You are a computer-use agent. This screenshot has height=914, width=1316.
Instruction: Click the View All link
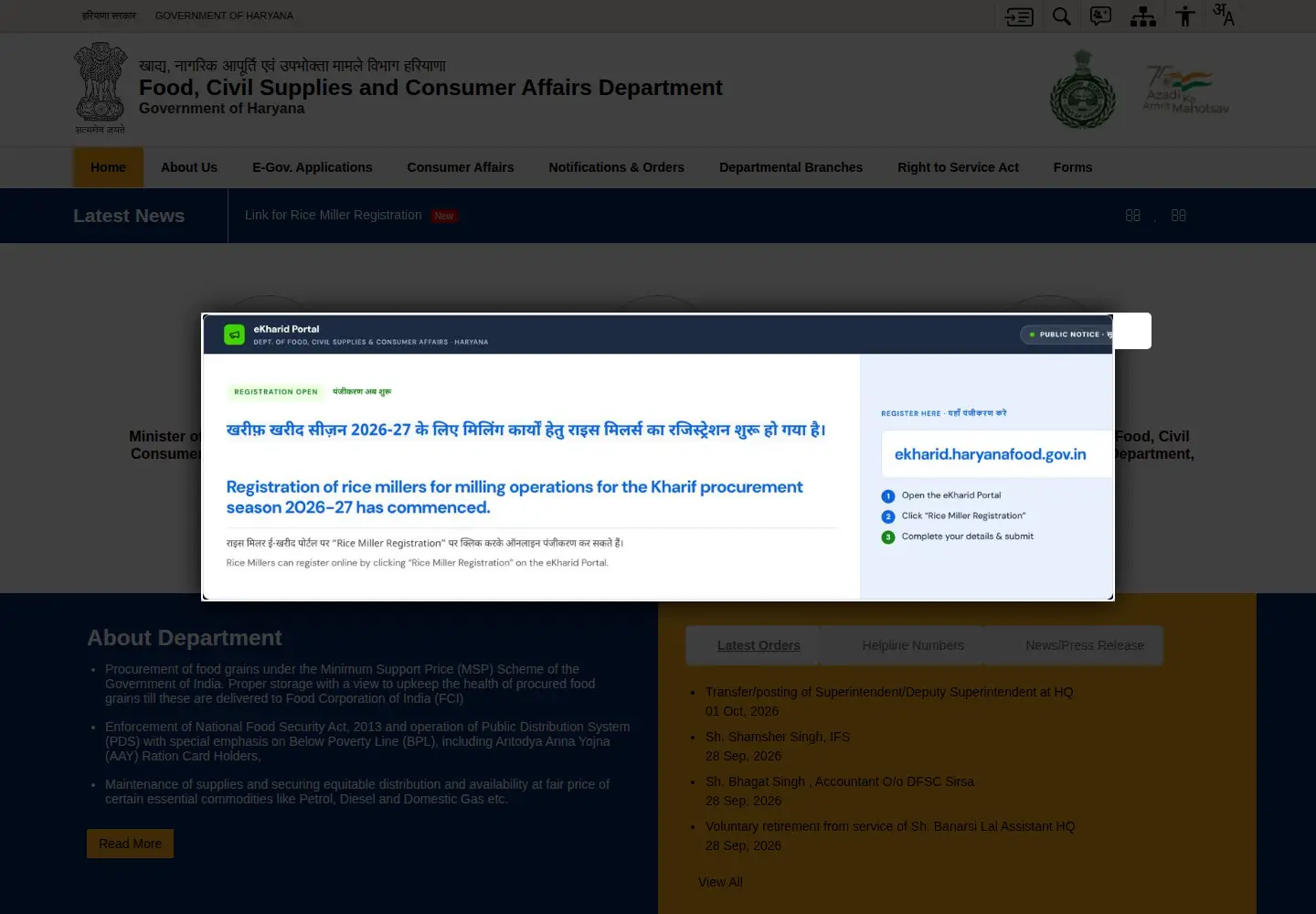tap(720, 882)
